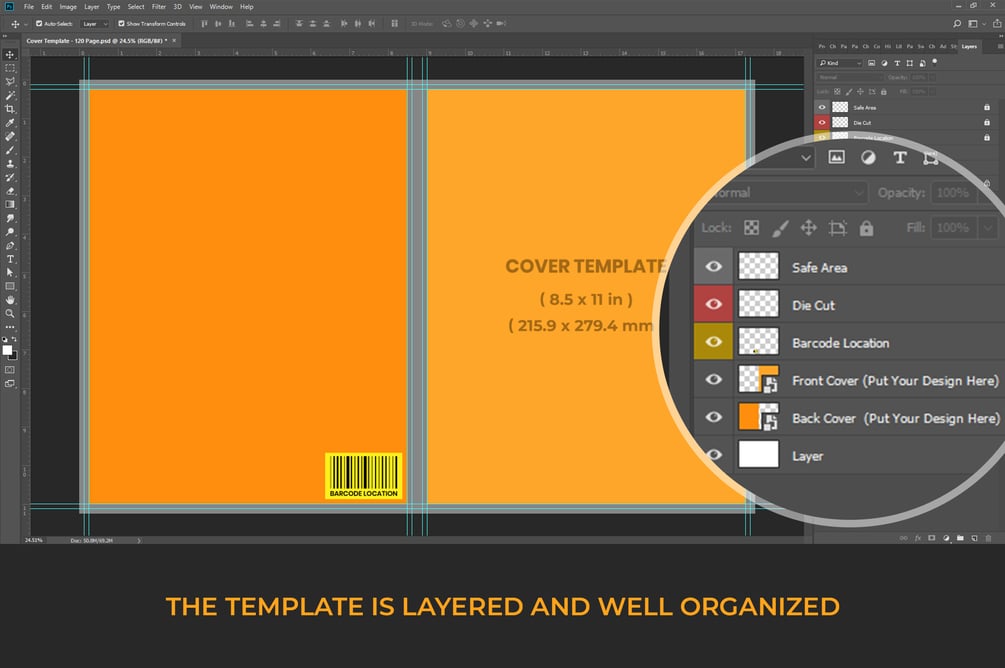Open the Kind filter dropdown
Image resolution: width=1005 pixels, height=668 pixels.
(x=840, y=63)
